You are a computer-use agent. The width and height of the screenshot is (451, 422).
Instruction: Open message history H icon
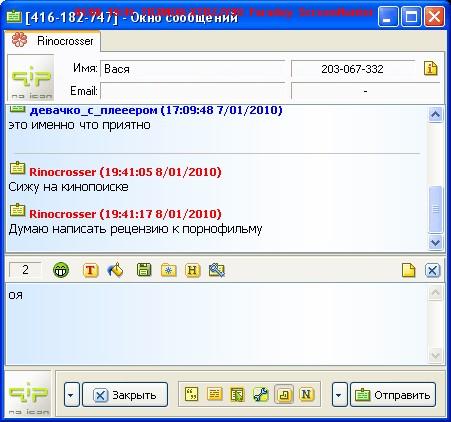click(x=193, y=270)
